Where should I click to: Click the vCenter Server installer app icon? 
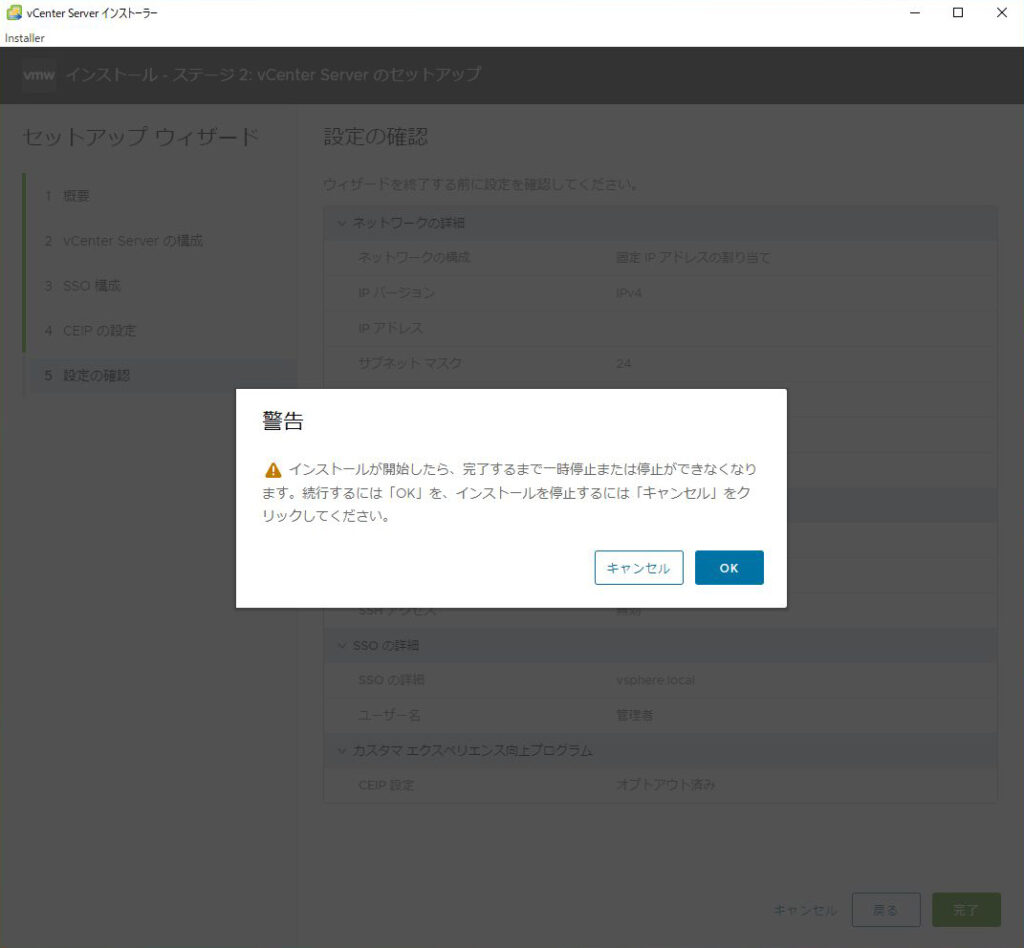click(14, 12)
